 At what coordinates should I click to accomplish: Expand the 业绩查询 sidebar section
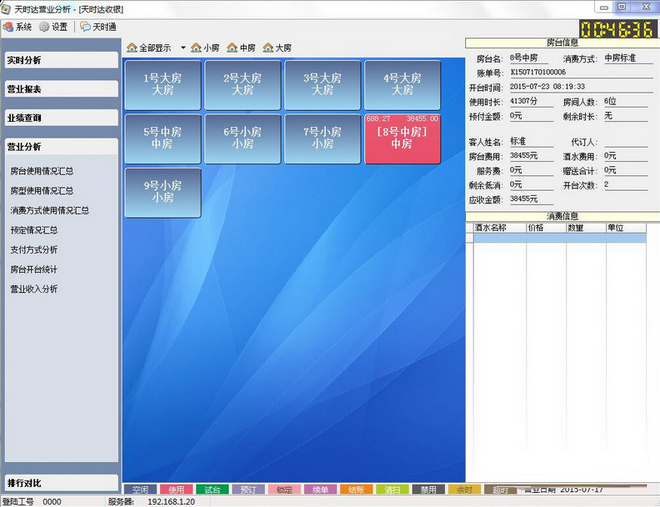pos(61,118)
